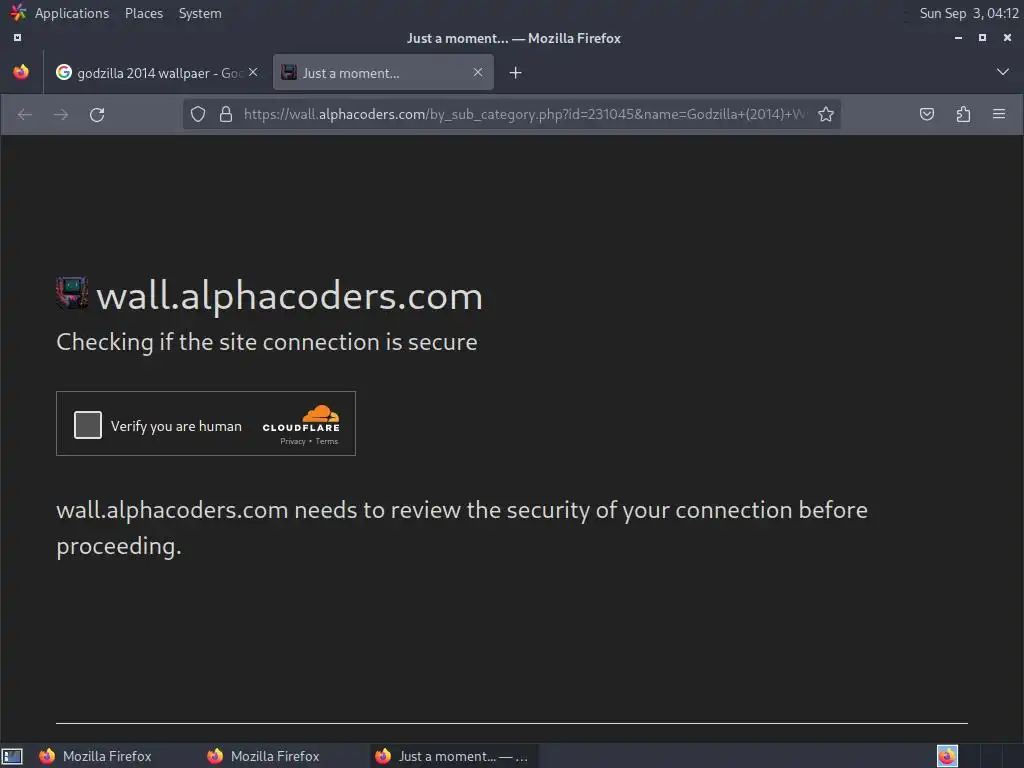
Task: Go forward to the next page
Action: 61,115
